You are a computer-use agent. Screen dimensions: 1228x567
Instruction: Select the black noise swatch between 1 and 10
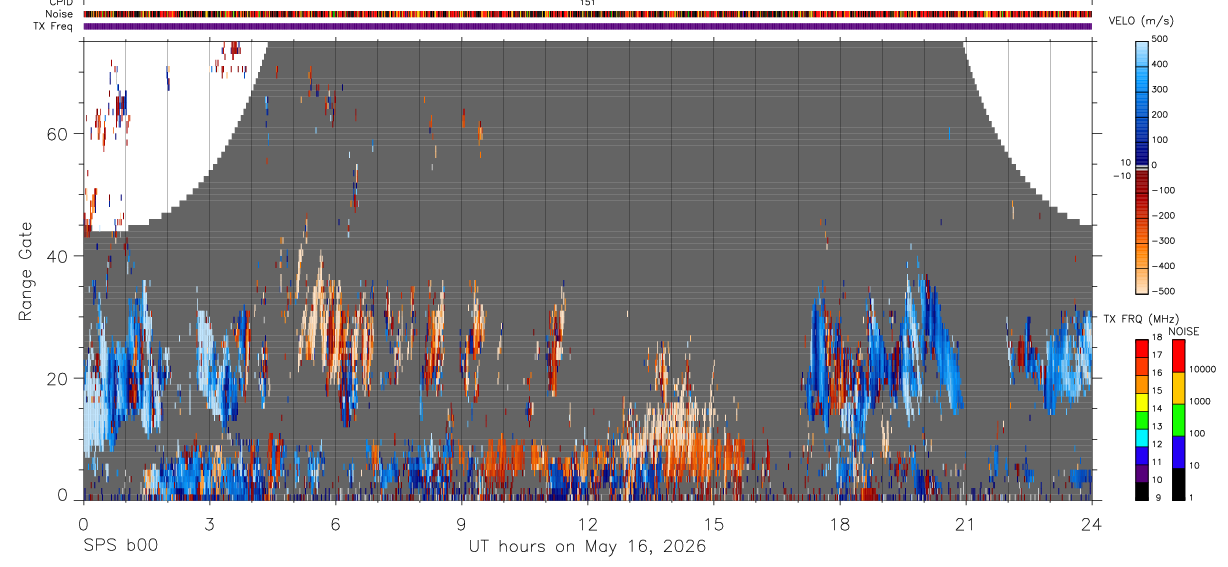click(1177, 483)
